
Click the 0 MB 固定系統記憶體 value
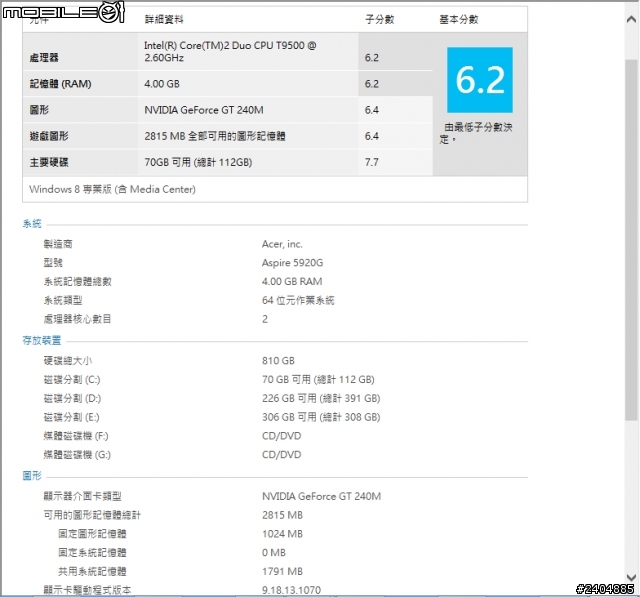click(x=273, y=553)
